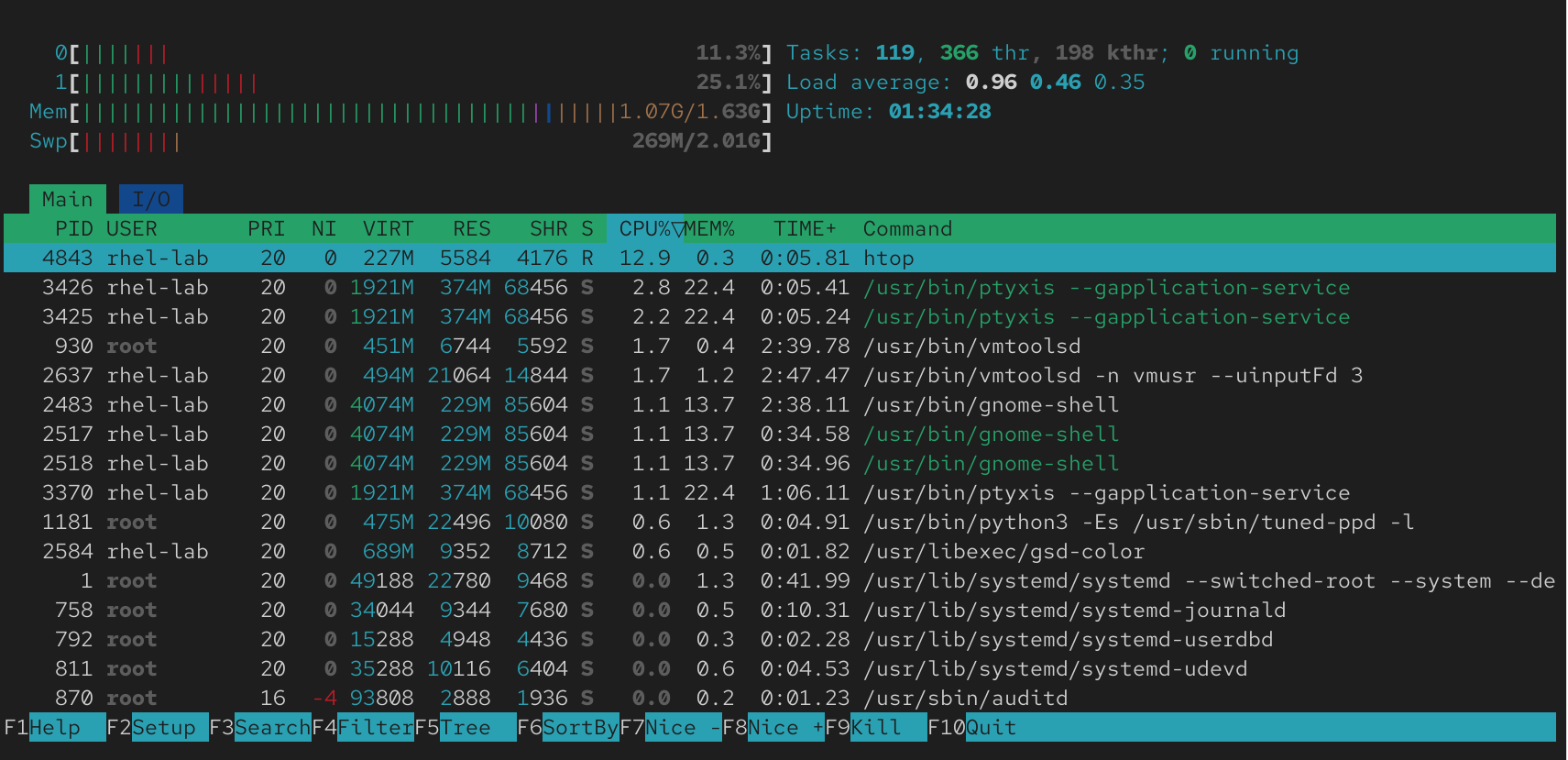Click the Uptime meter value
Image resolution: width=1568 pixels, height=760 pixels.
click(940, 111)
